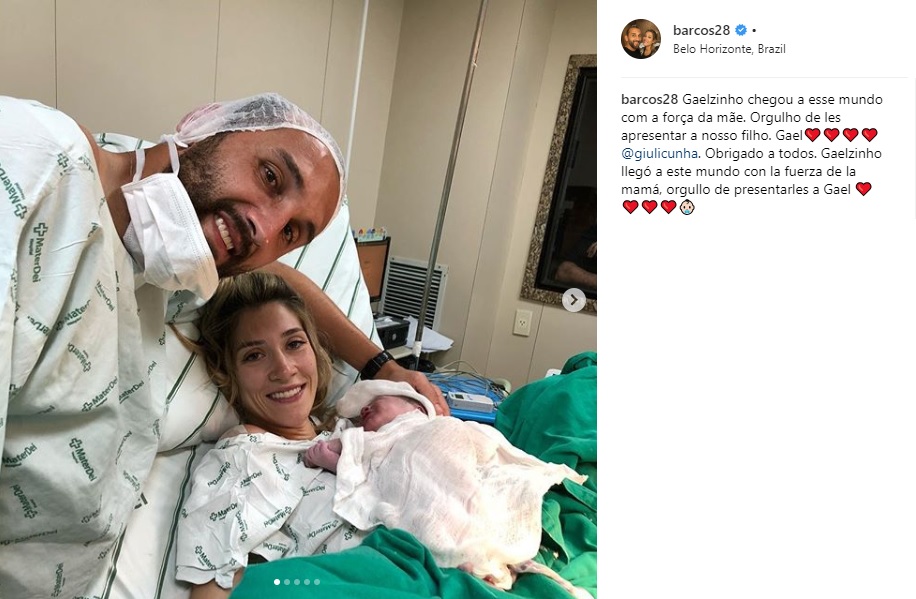
Task: Open the @giulicunha mention in the caption
Action: [660, 154]
